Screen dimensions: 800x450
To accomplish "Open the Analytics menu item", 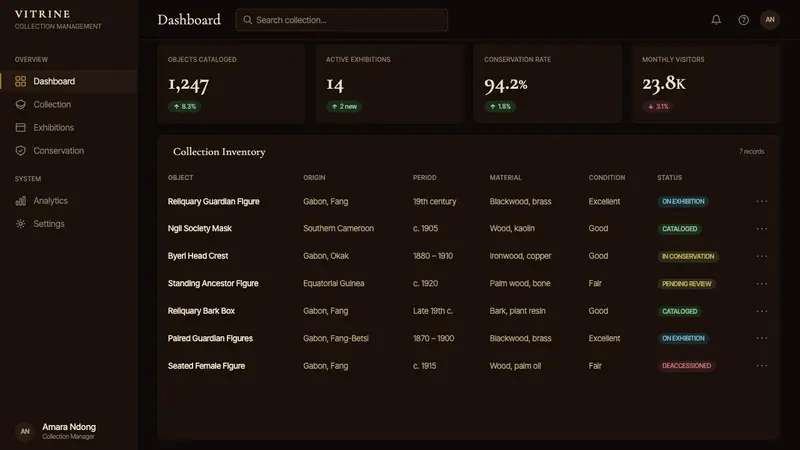I will pos(69,201).
